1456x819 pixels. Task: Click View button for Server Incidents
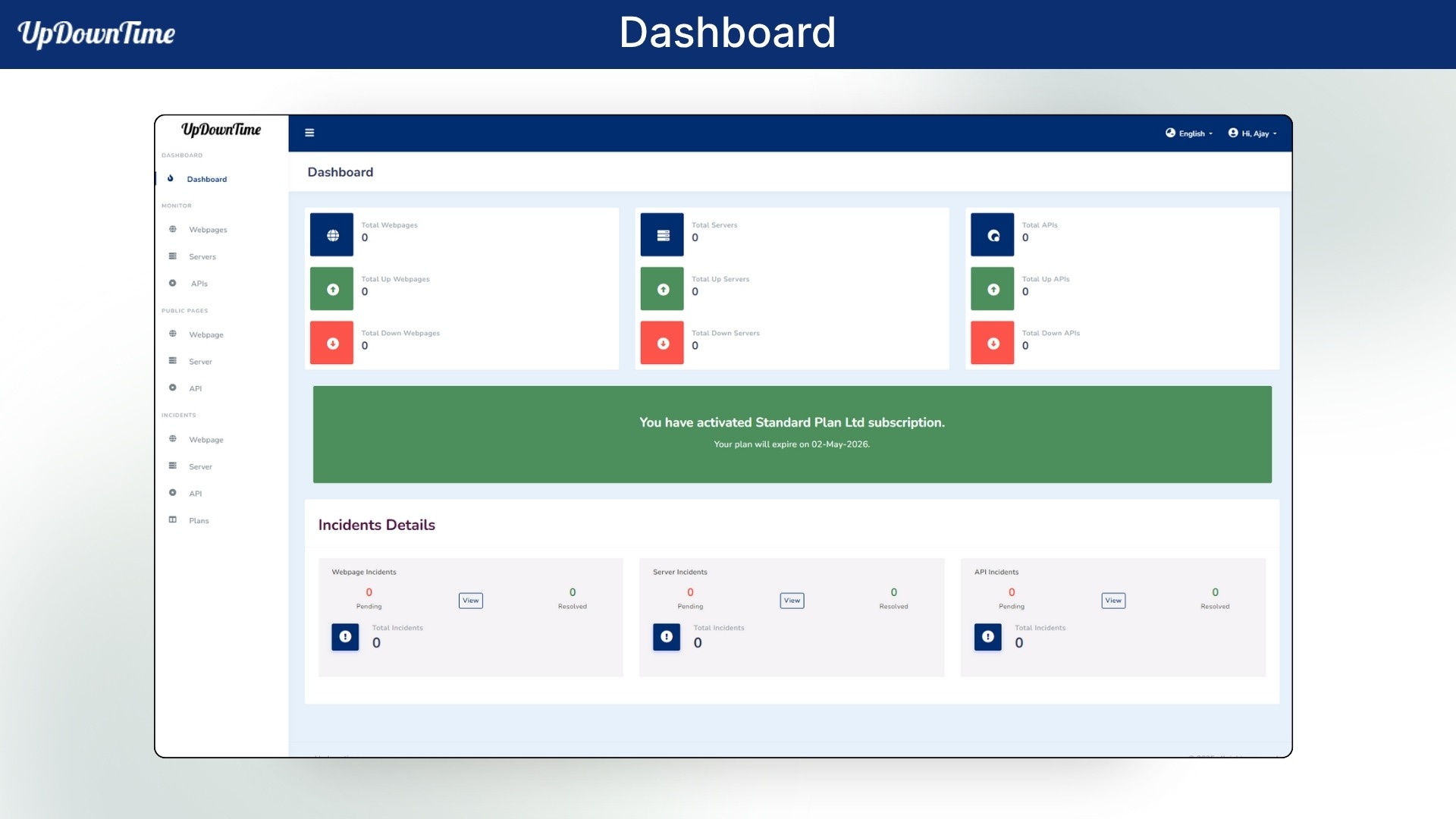792,600
